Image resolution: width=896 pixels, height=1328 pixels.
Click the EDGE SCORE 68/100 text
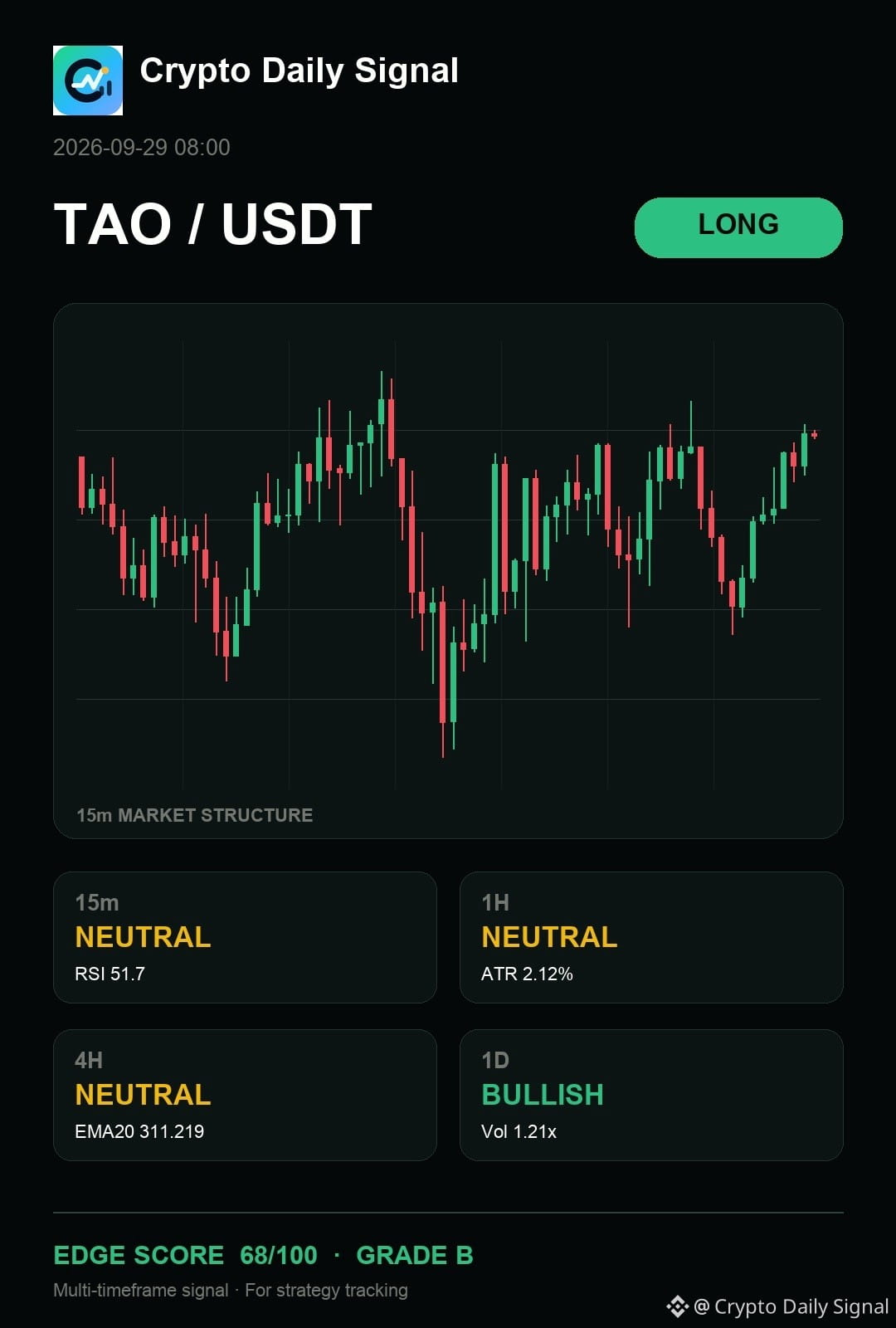(x=185, y=1255)
